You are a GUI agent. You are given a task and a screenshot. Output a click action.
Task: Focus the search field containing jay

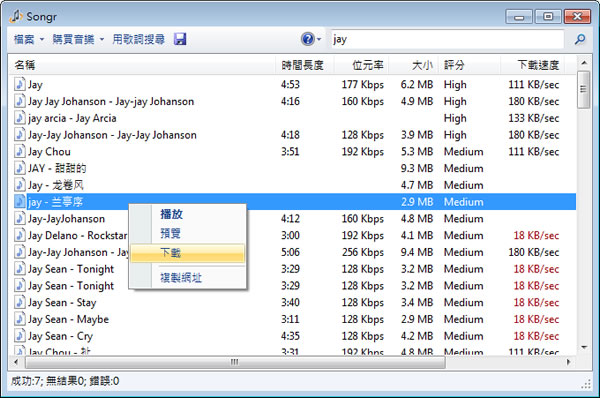point(447,39)
